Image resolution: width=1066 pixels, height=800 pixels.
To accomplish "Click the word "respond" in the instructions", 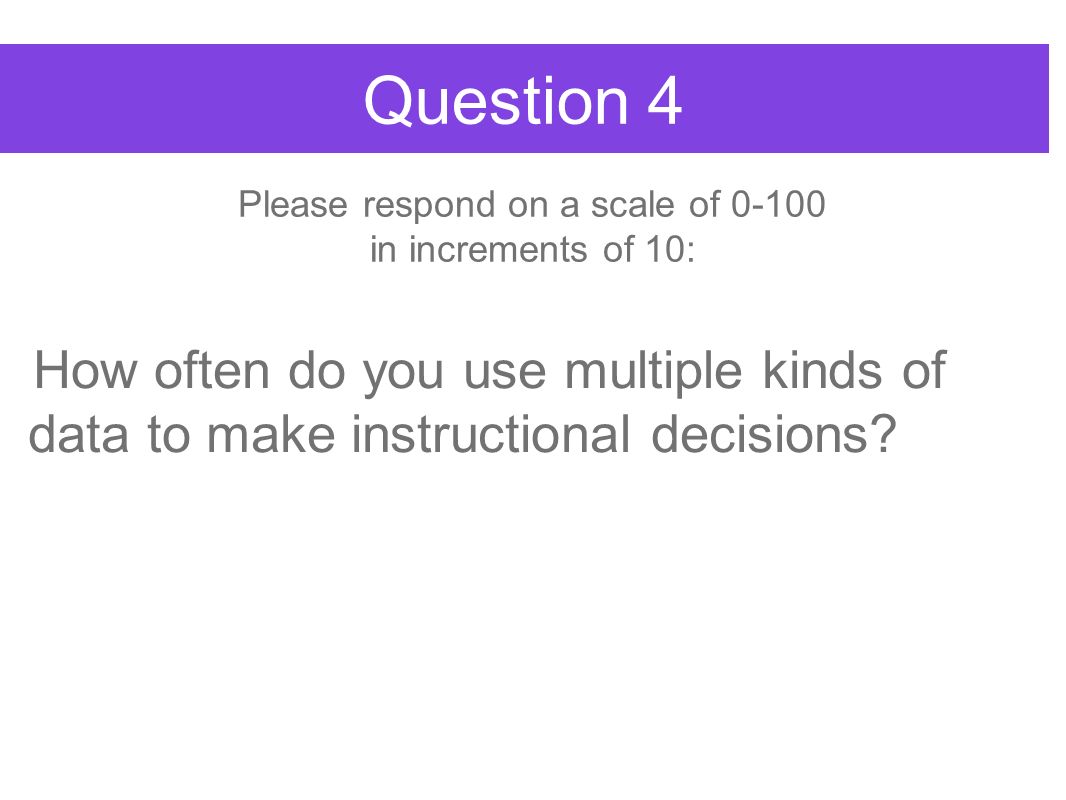I will [x=429, y=206].
